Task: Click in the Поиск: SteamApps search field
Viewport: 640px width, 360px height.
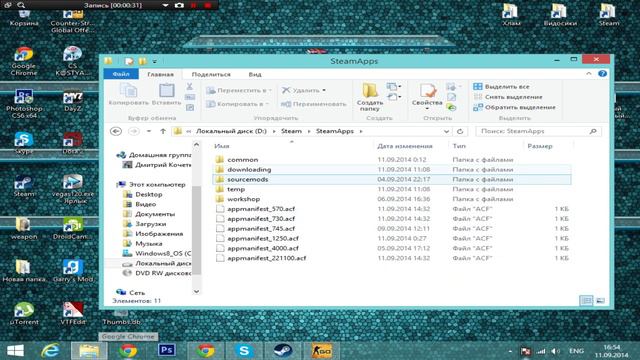Action: [538, 131]
